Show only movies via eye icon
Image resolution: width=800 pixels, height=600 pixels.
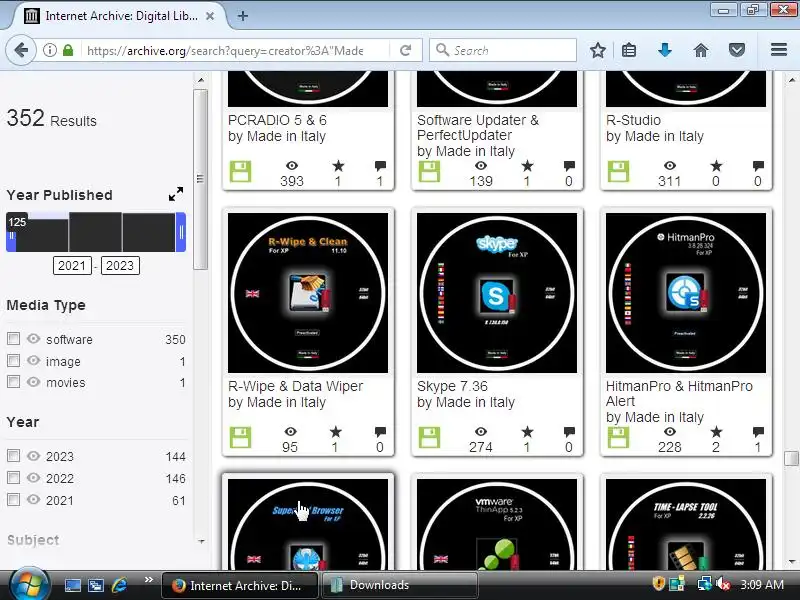[x=33, y=382]
